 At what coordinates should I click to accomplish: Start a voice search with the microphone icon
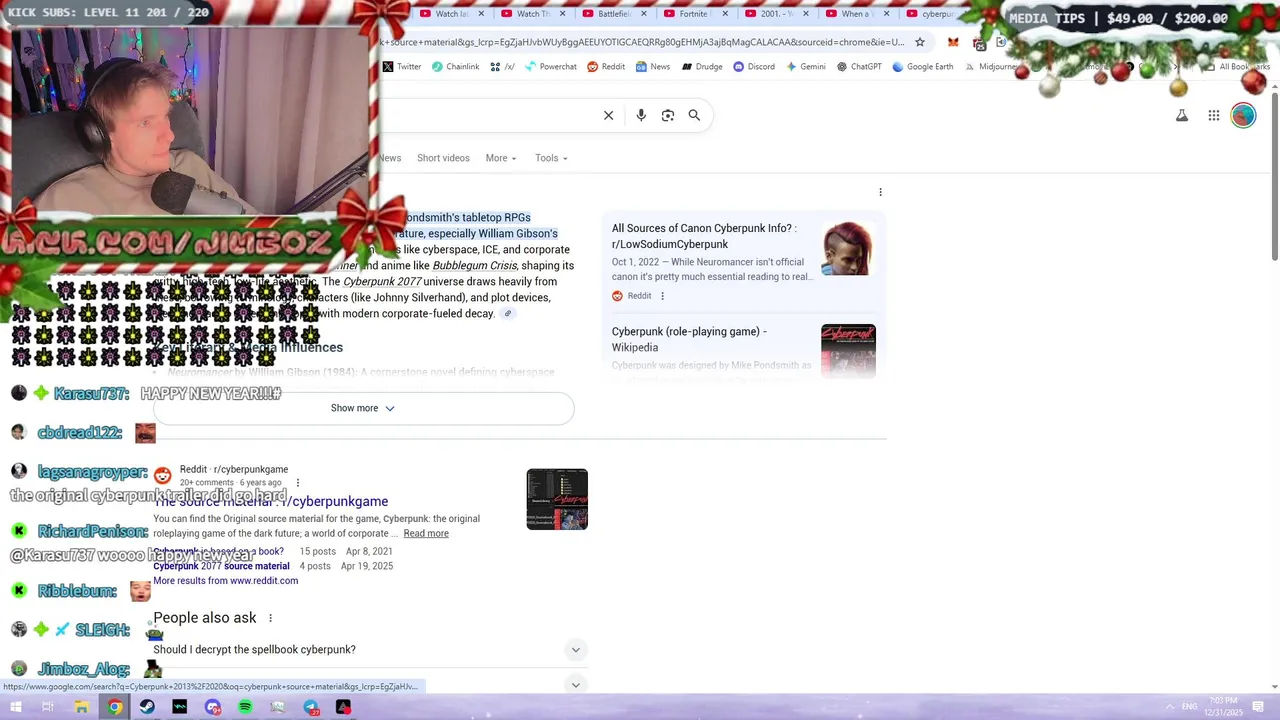[641, 115]
